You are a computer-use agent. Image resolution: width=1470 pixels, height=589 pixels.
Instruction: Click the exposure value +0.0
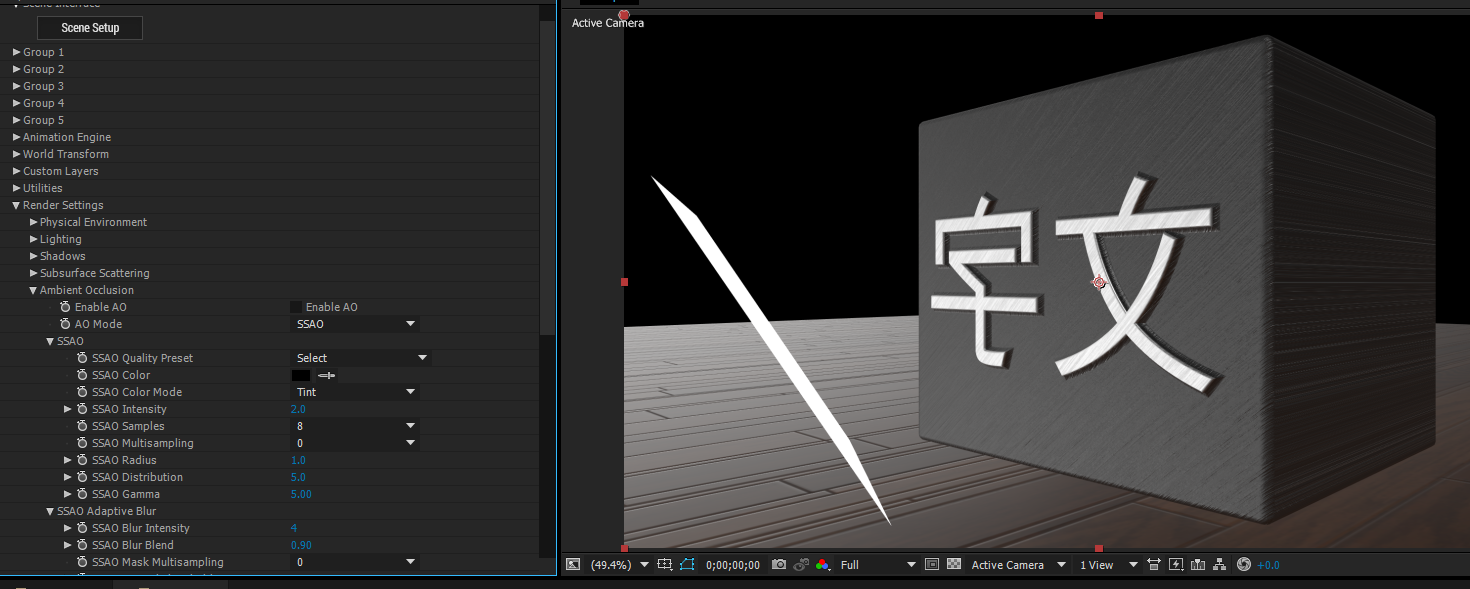coord(1268,565)
